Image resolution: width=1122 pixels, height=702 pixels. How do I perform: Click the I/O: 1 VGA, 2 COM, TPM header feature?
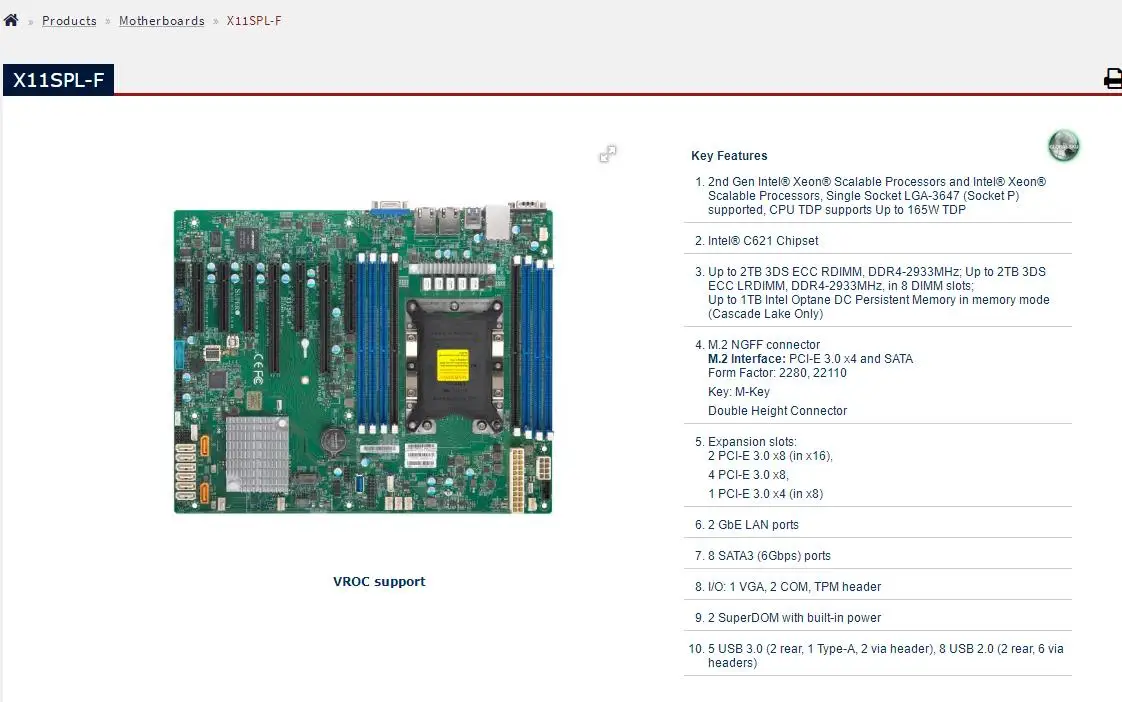click(x=794, y=587)
